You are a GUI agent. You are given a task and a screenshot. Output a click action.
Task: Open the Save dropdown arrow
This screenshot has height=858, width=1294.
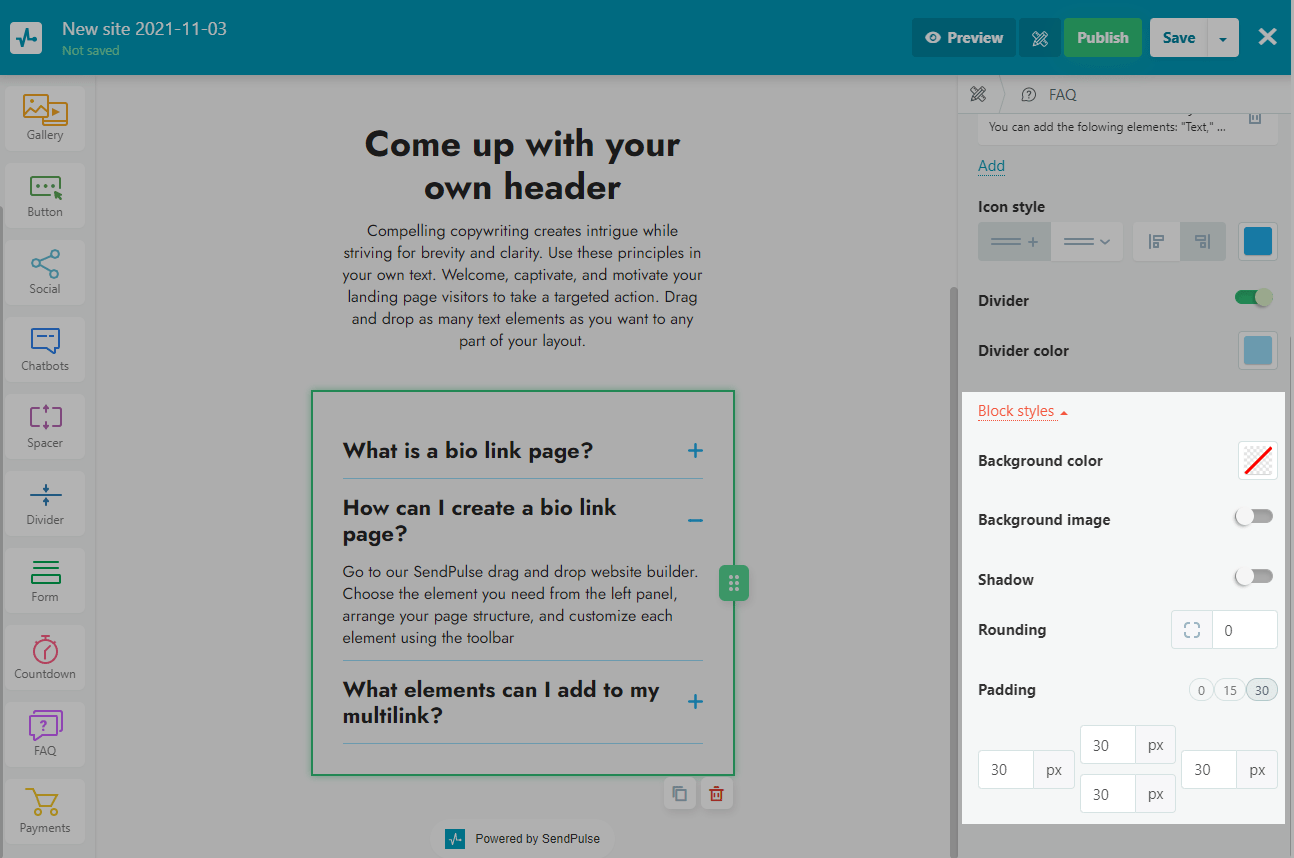click(x=1223, y=38)
